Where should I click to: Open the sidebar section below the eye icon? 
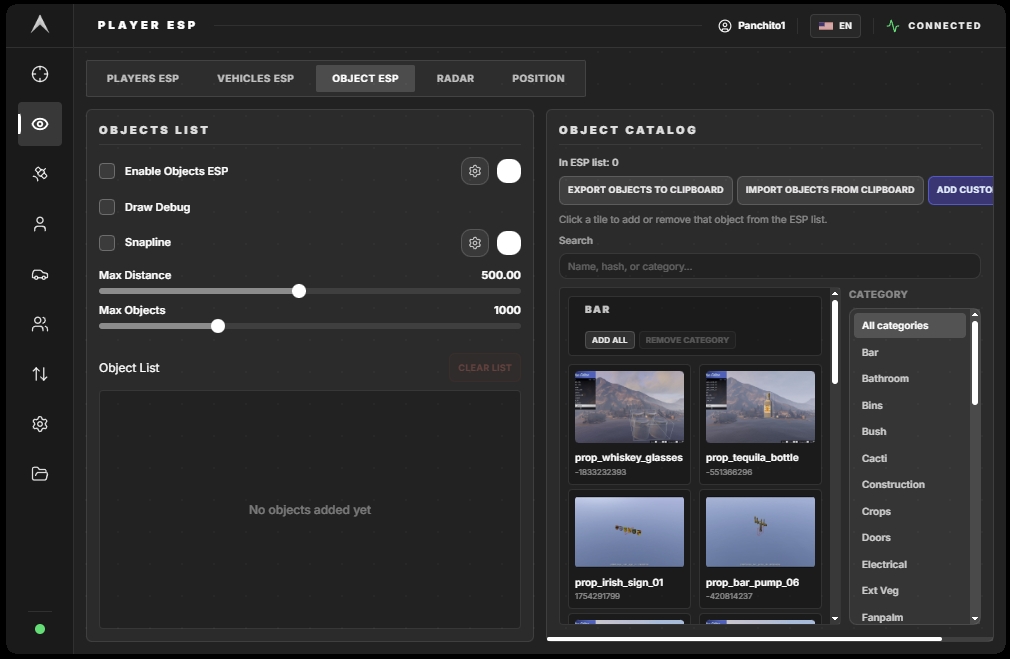[x=40, y=174]
